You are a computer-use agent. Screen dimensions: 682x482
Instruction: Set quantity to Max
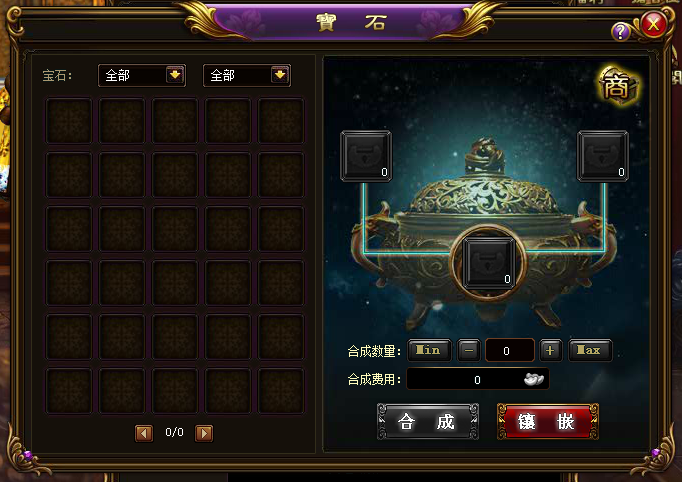point(590,350)
